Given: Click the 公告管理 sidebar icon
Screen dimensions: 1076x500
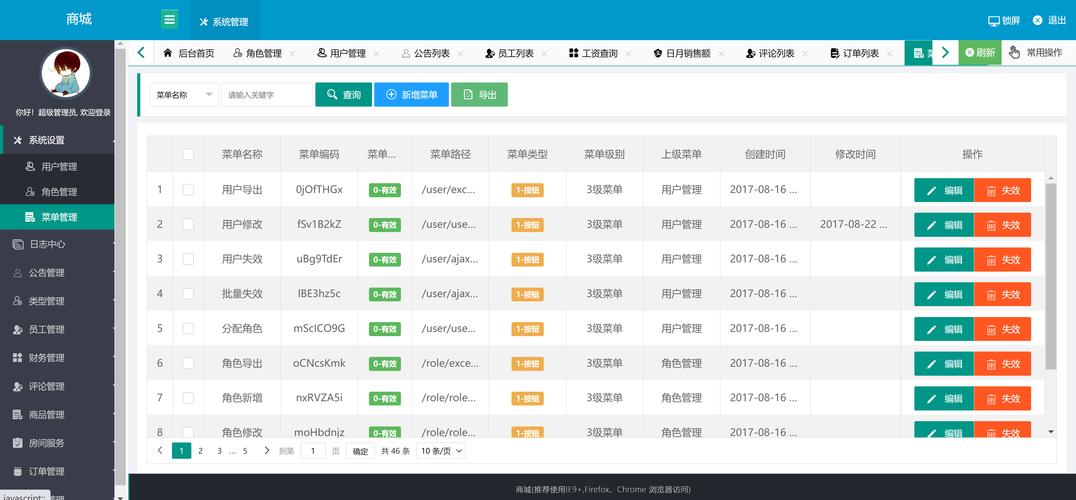Looking at the screenshot, I should pyautogui.click(x=18, y=273).
